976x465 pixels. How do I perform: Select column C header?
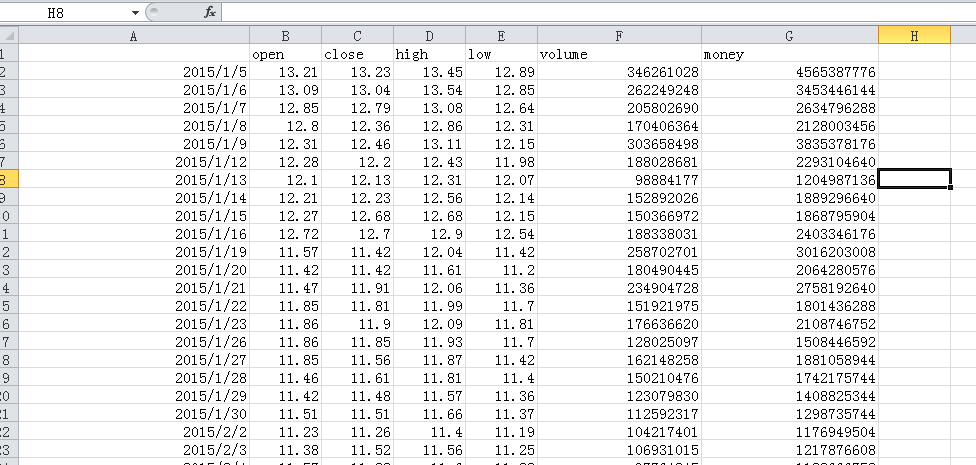coord(357,36)
